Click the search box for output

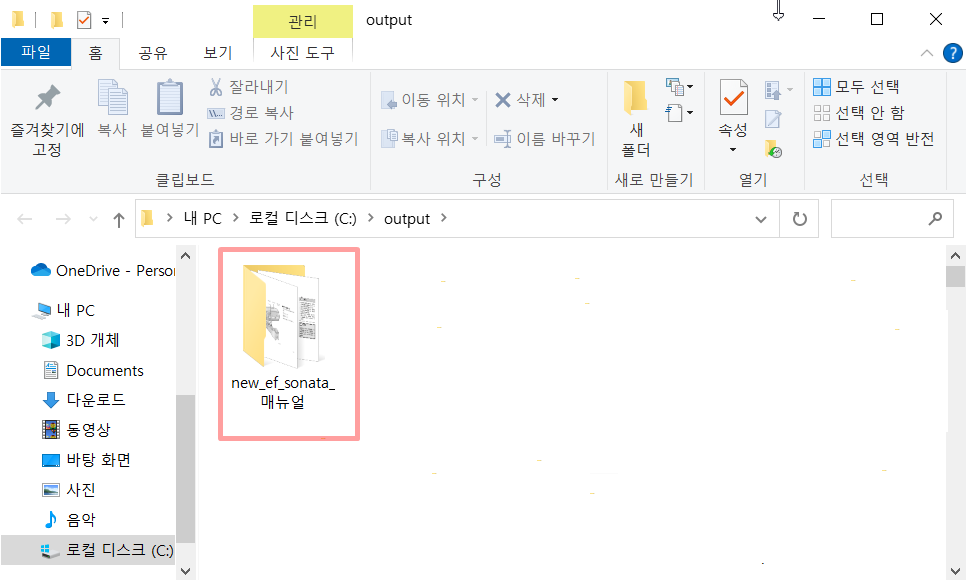click(892, 218)
